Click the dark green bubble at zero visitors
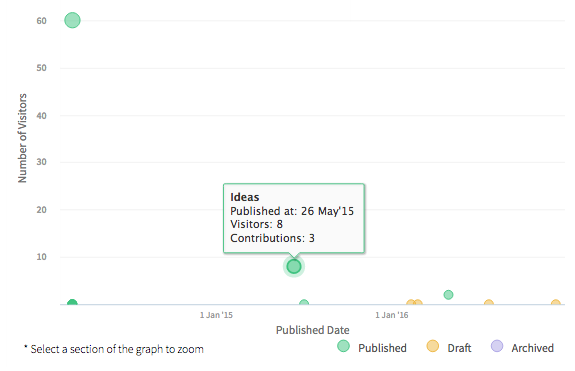 72,302
